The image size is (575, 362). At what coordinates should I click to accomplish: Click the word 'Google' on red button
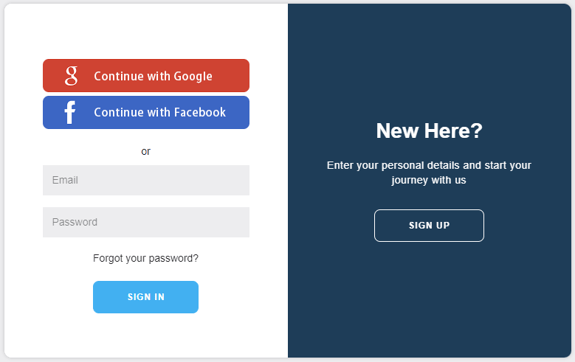click(193, 76)
